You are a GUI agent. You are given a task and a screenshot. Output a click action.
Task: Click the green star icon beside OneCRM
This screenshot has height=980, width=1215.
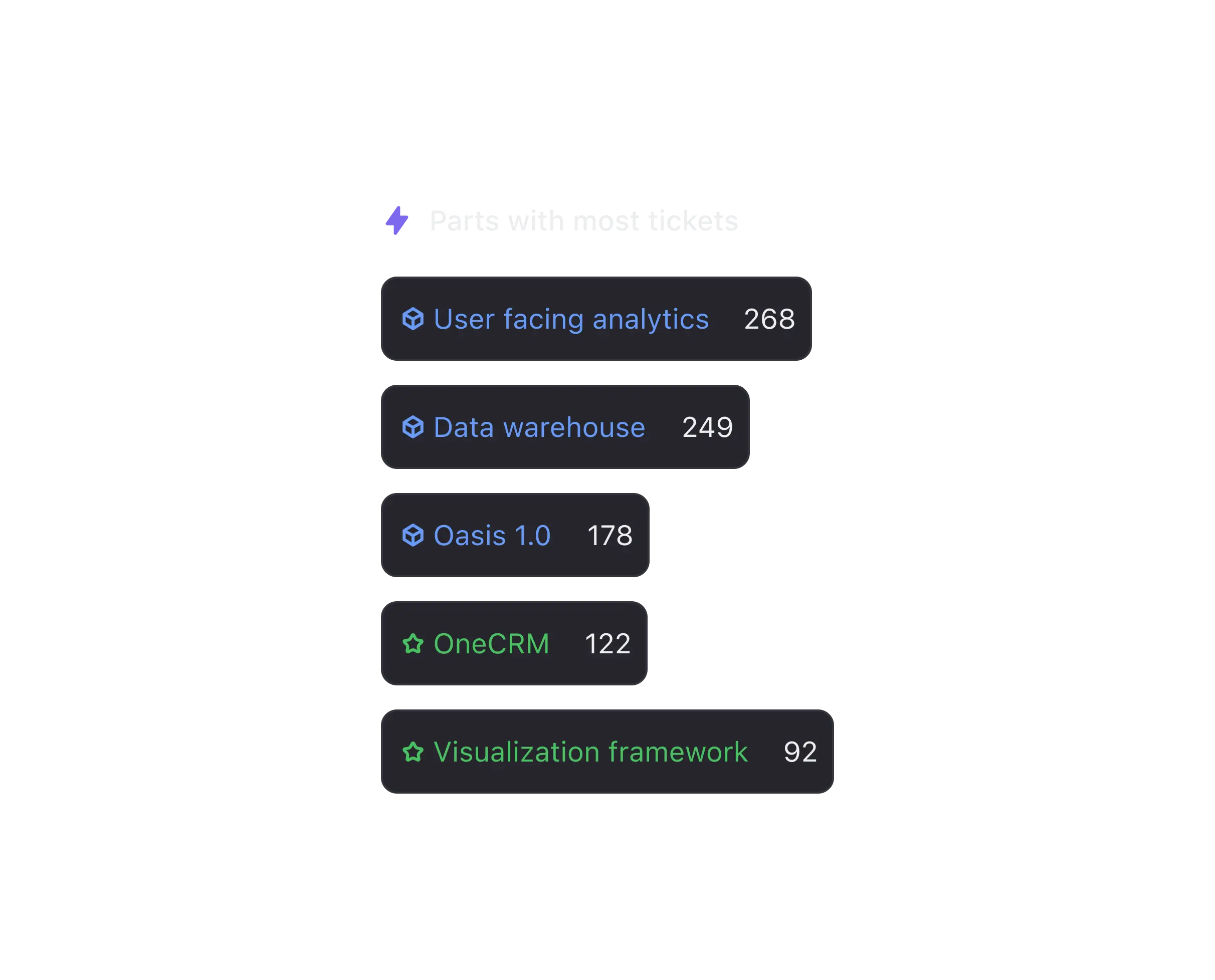(x=413, y=643)
